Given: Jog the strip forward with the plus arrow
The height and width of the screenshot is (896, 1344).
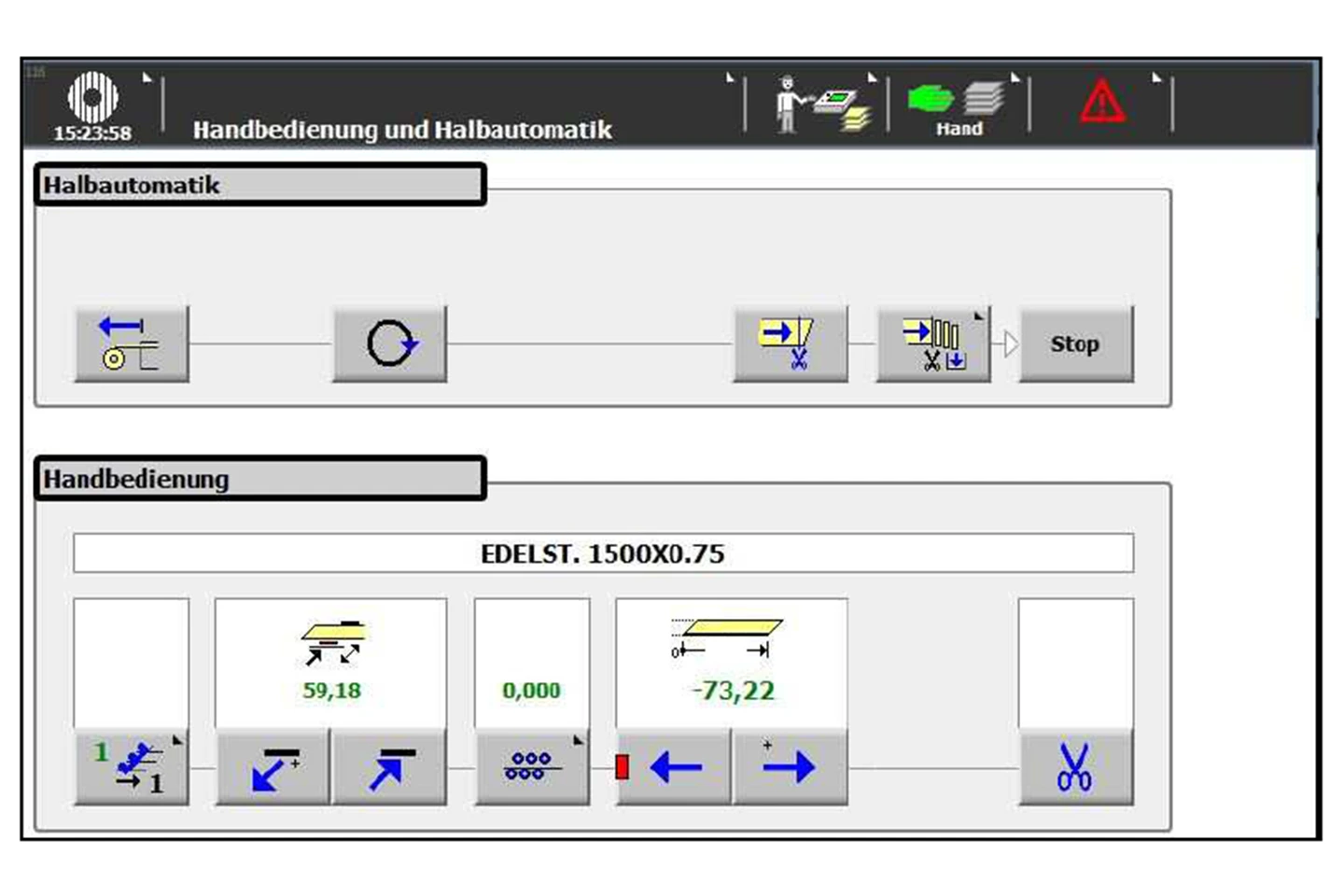Looking at the screenshot, I should point(790,767).
